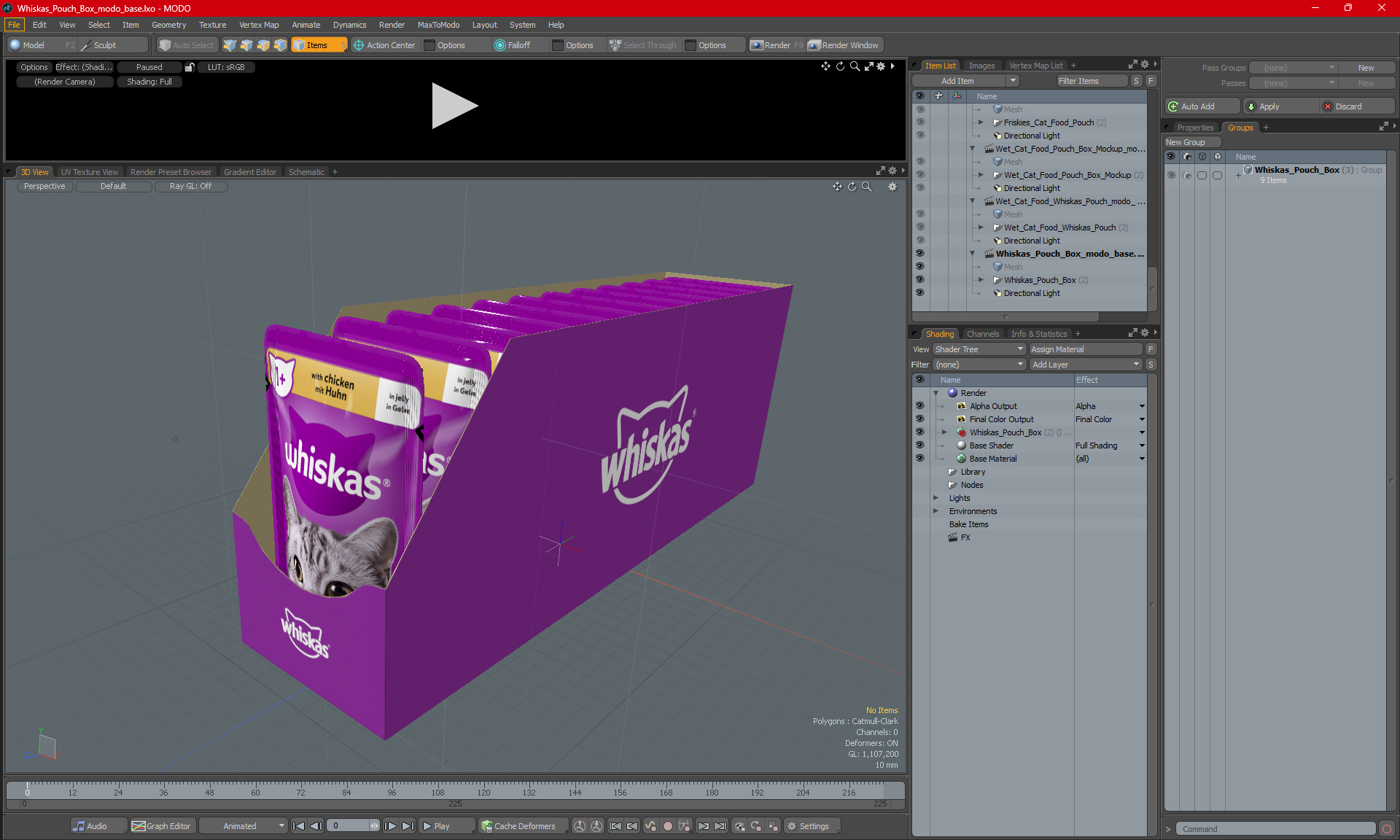Switch to the Properties tab
Viewport: 1400px width, 840px height.
coord(1195,128)
